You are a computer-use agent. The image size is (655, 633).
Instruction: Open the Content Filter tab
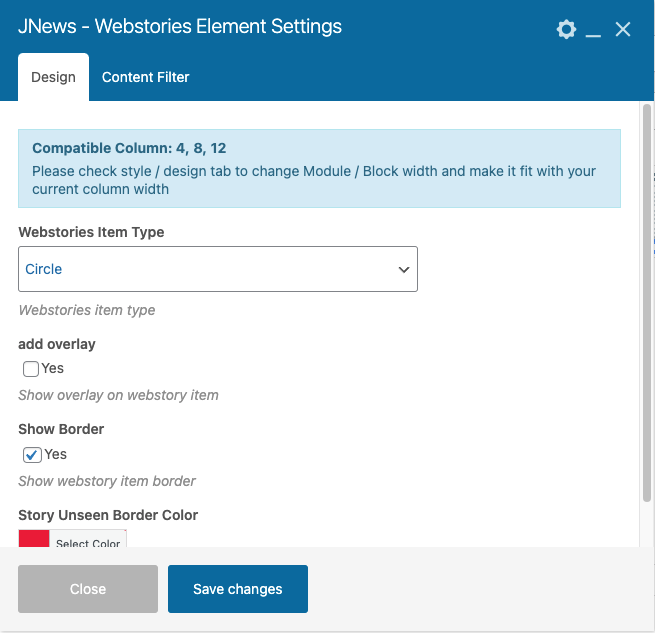tap(145, 77)
